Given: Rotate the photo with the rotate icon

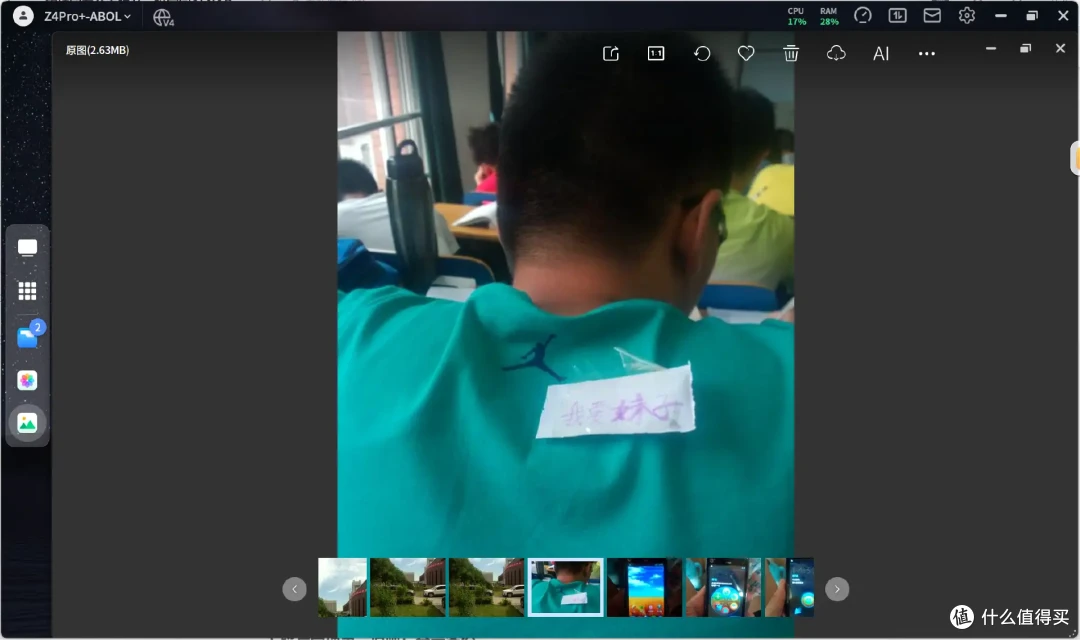Looking at the screenshot, I should click(702, 53).
